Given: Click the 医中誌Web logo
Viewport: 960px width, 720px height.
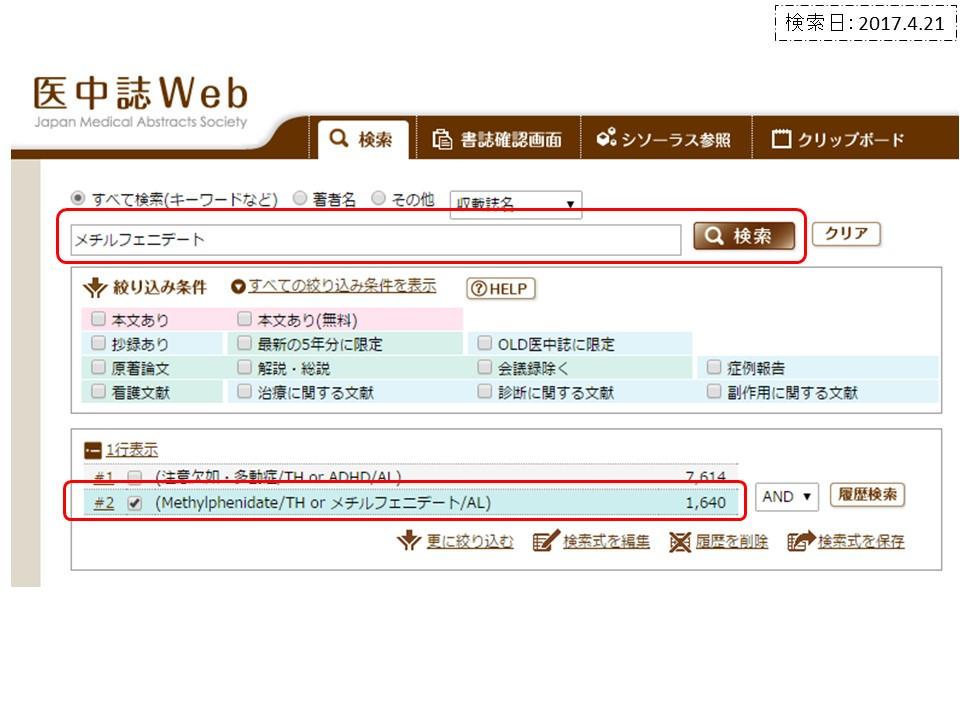Looking at the screenshot, I should tap(141, 101).
